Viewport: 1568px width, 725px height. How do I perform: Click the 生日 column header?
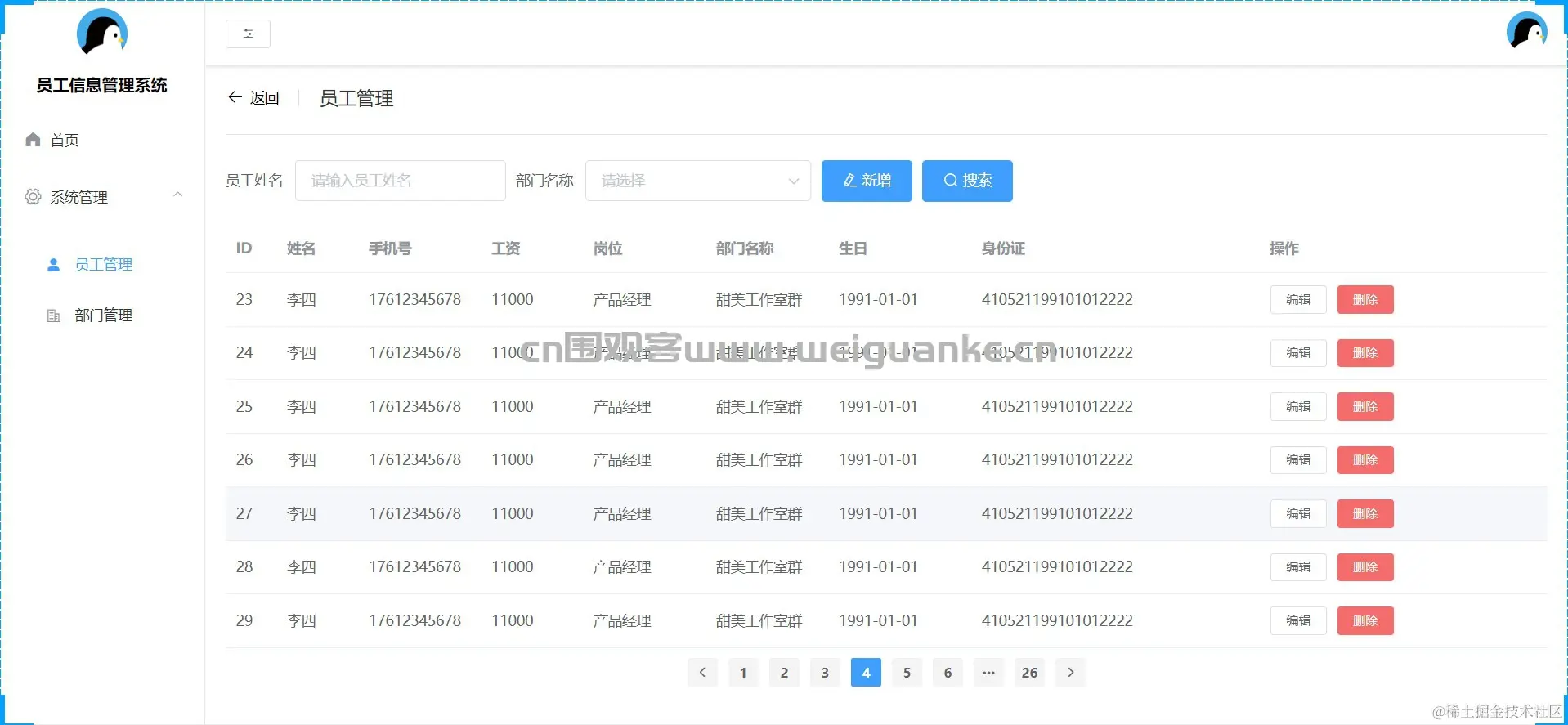[x=853, y=248]
